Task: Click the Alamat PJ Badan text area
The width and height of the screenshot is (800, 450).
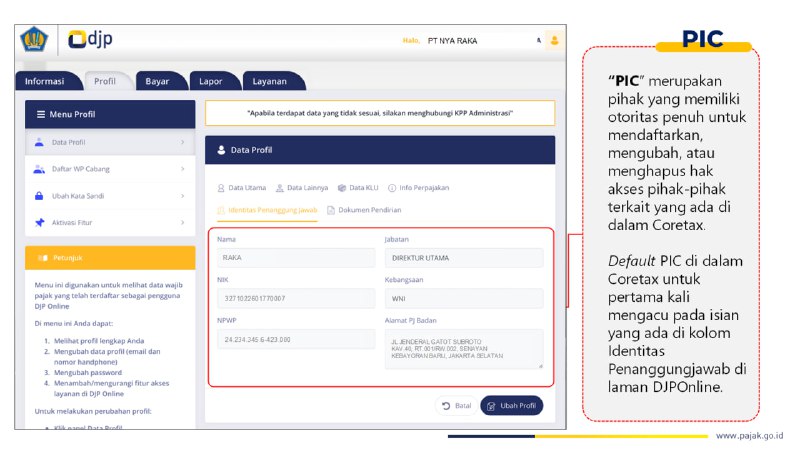Action: click(463, 349)
